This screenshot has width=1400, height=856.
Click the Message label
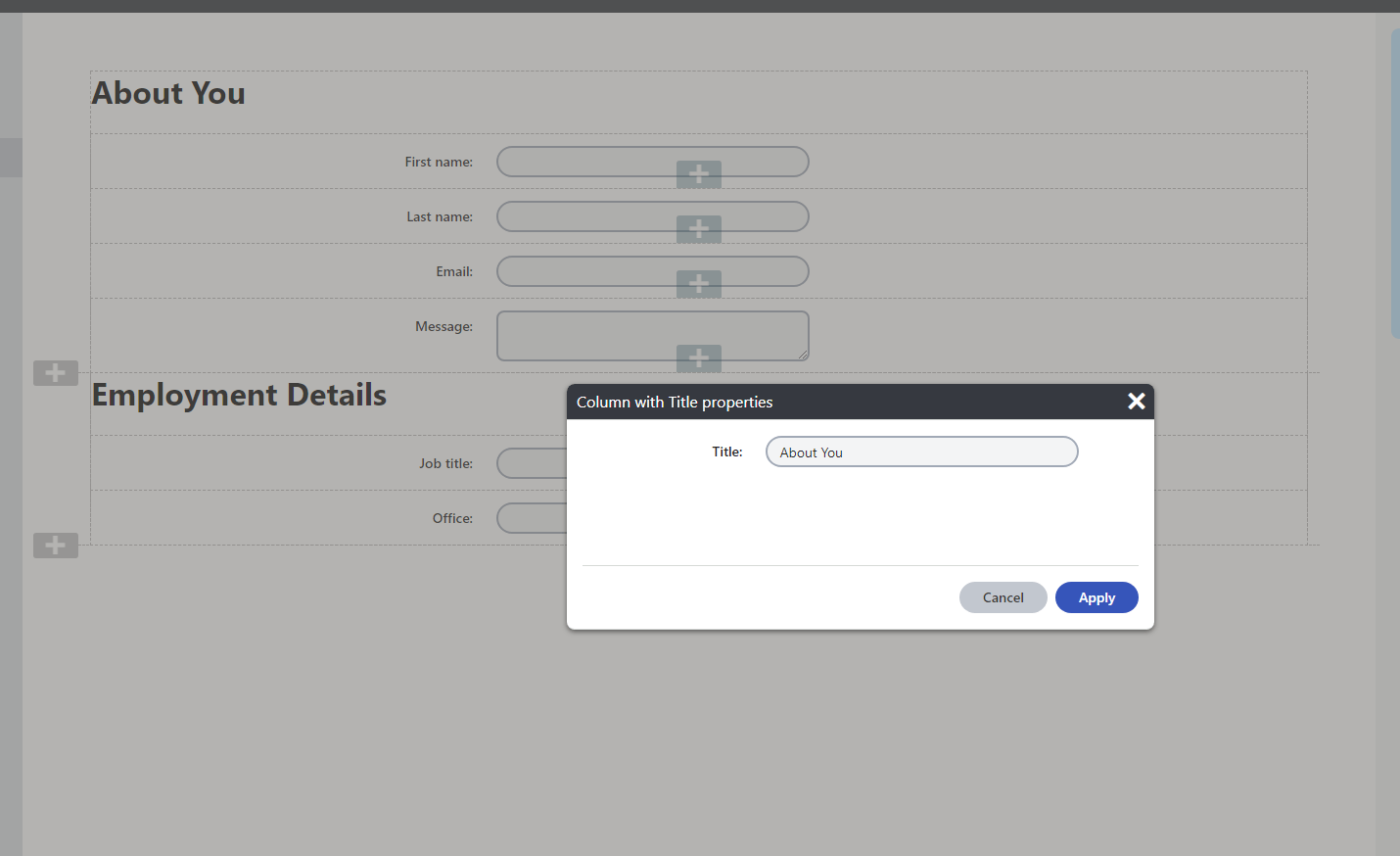tap(443, 326)
